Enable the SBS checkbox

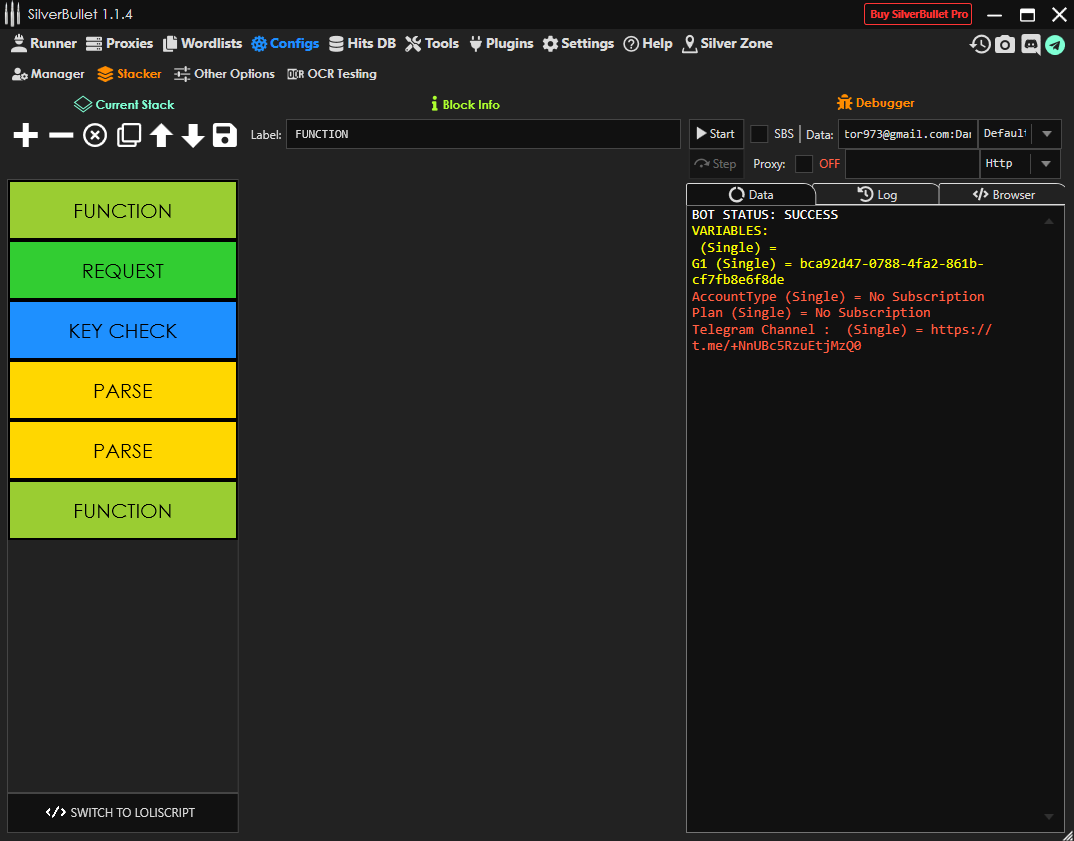click(x=760, y=134)
